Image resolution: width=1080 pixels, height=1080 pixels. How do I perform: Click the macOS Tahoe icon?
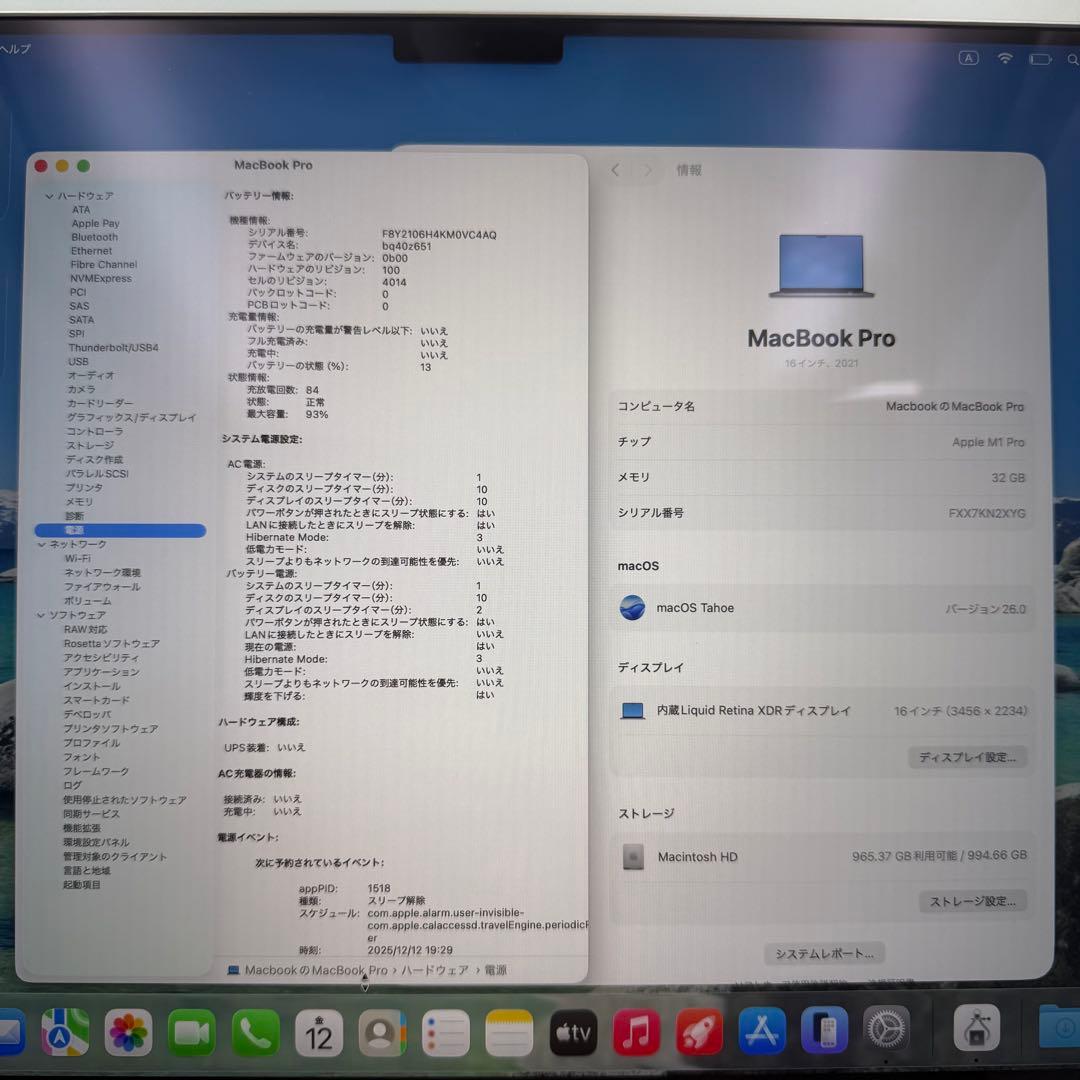pyautogui.click(x=632, y=608)
